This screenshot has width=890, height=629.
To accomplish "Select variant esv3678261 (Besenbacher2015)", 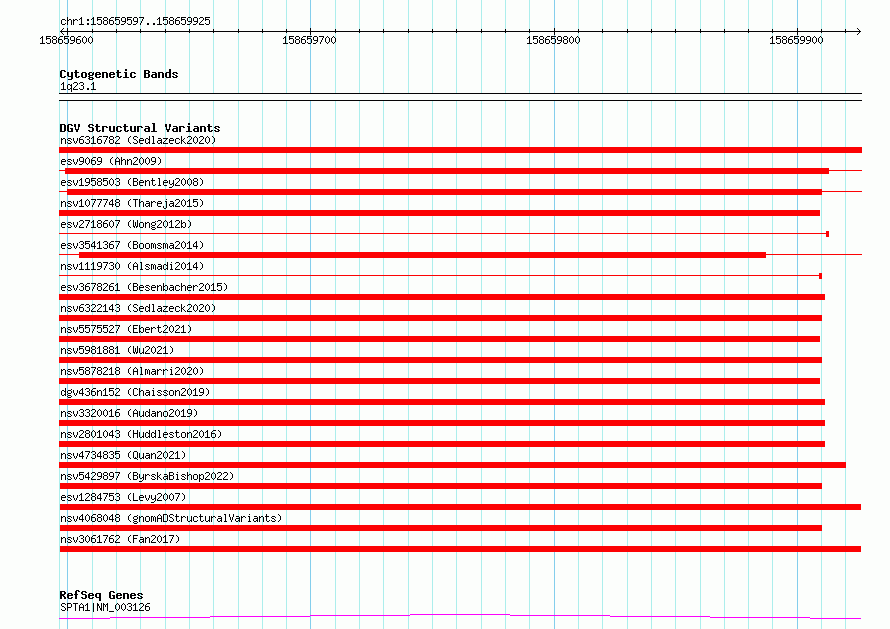I will pos(144,287).
